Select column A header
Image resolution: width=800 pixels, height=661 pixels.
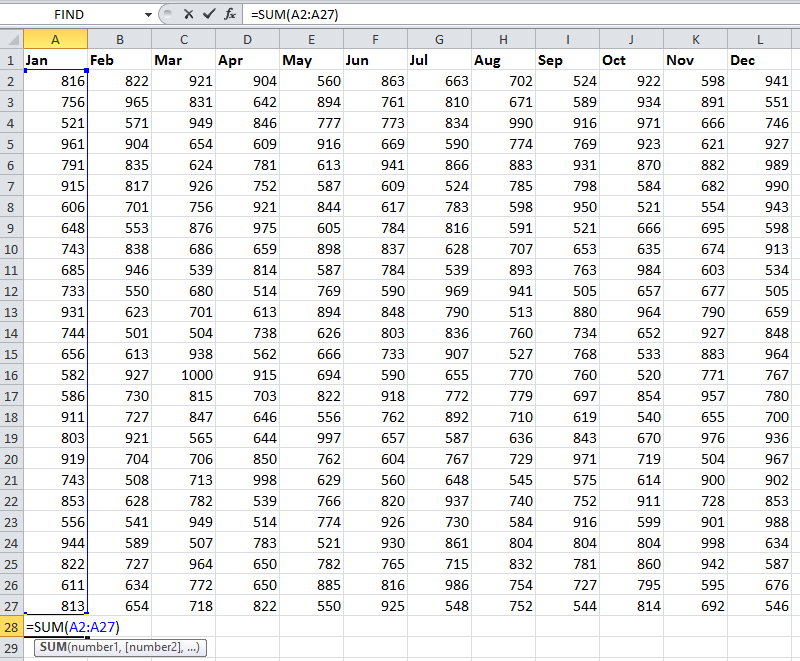pyautogui.click(x=56, y=40)
